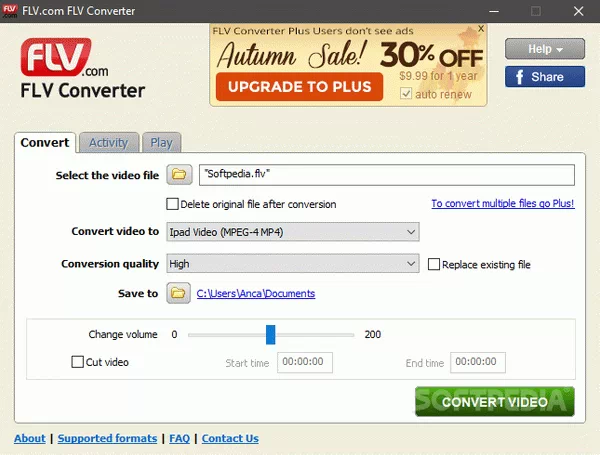Click the End time field

478,362
